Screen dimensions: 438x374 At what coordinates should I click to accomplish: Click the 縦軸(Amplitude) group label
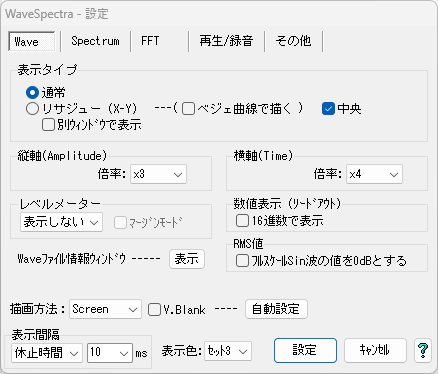click(x=62, y=156)
